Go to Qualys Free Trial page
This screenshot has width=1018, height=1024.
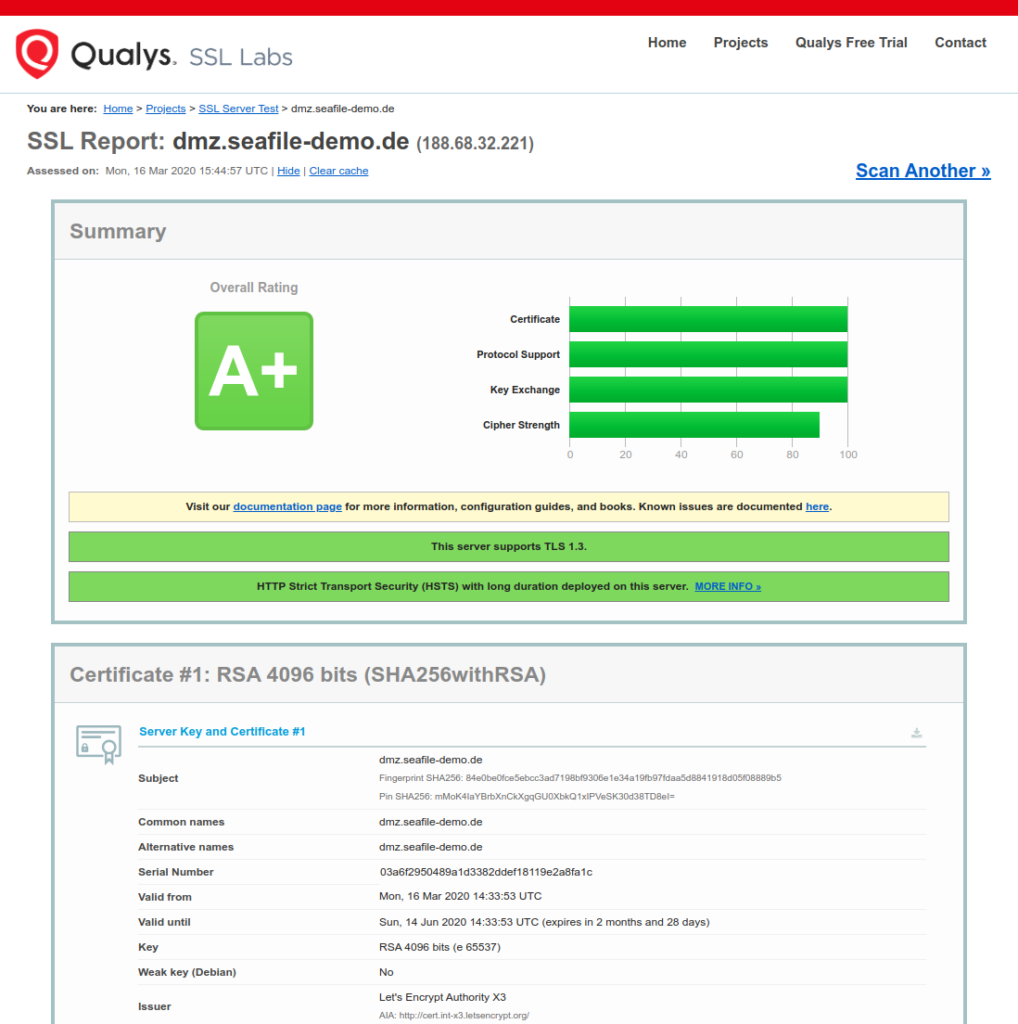[x=851, y=43]
